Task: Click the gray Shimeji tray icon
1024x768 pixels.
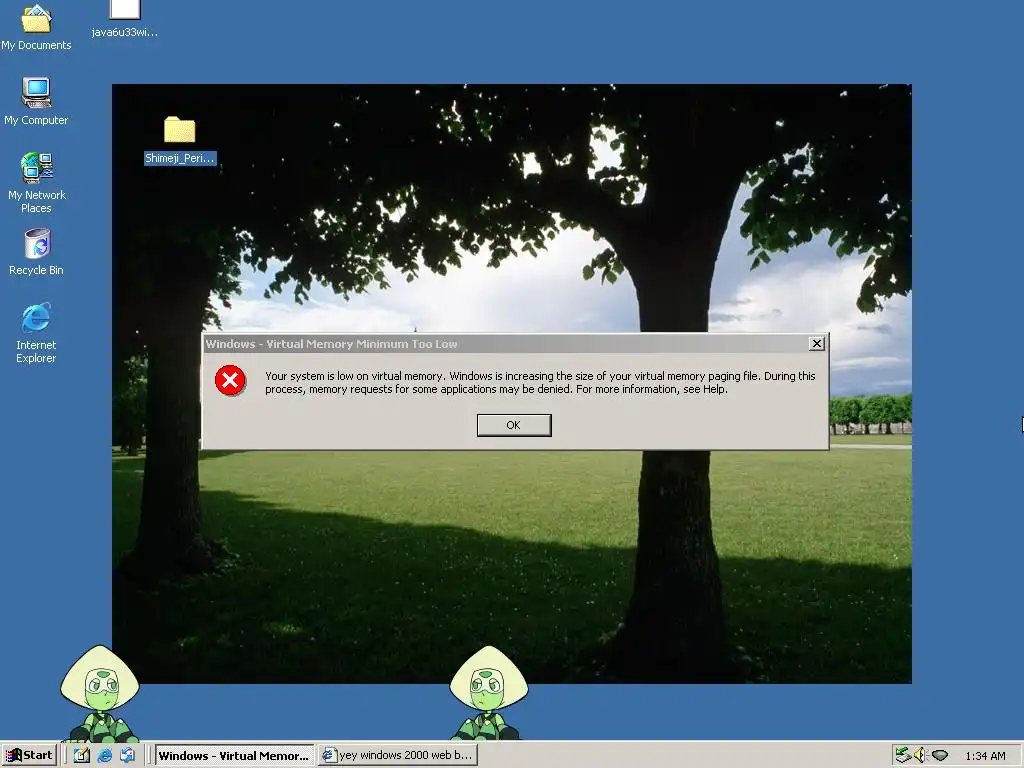Action: pyautogui.click(x=939, y=756)
